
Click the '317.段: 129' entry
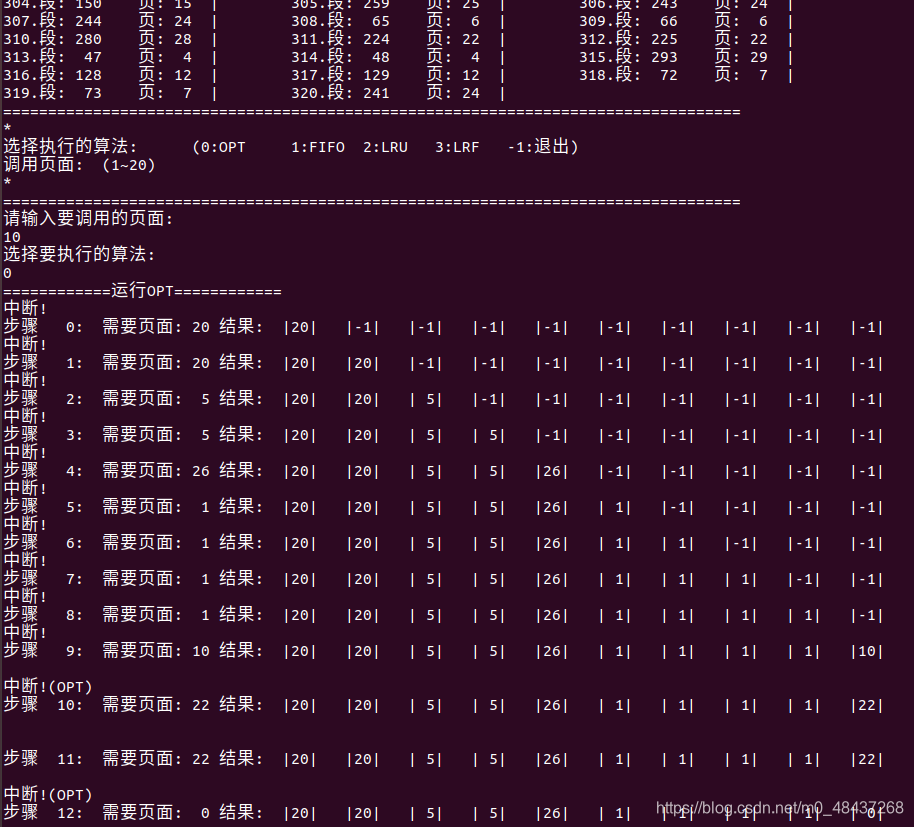point(340,76)
